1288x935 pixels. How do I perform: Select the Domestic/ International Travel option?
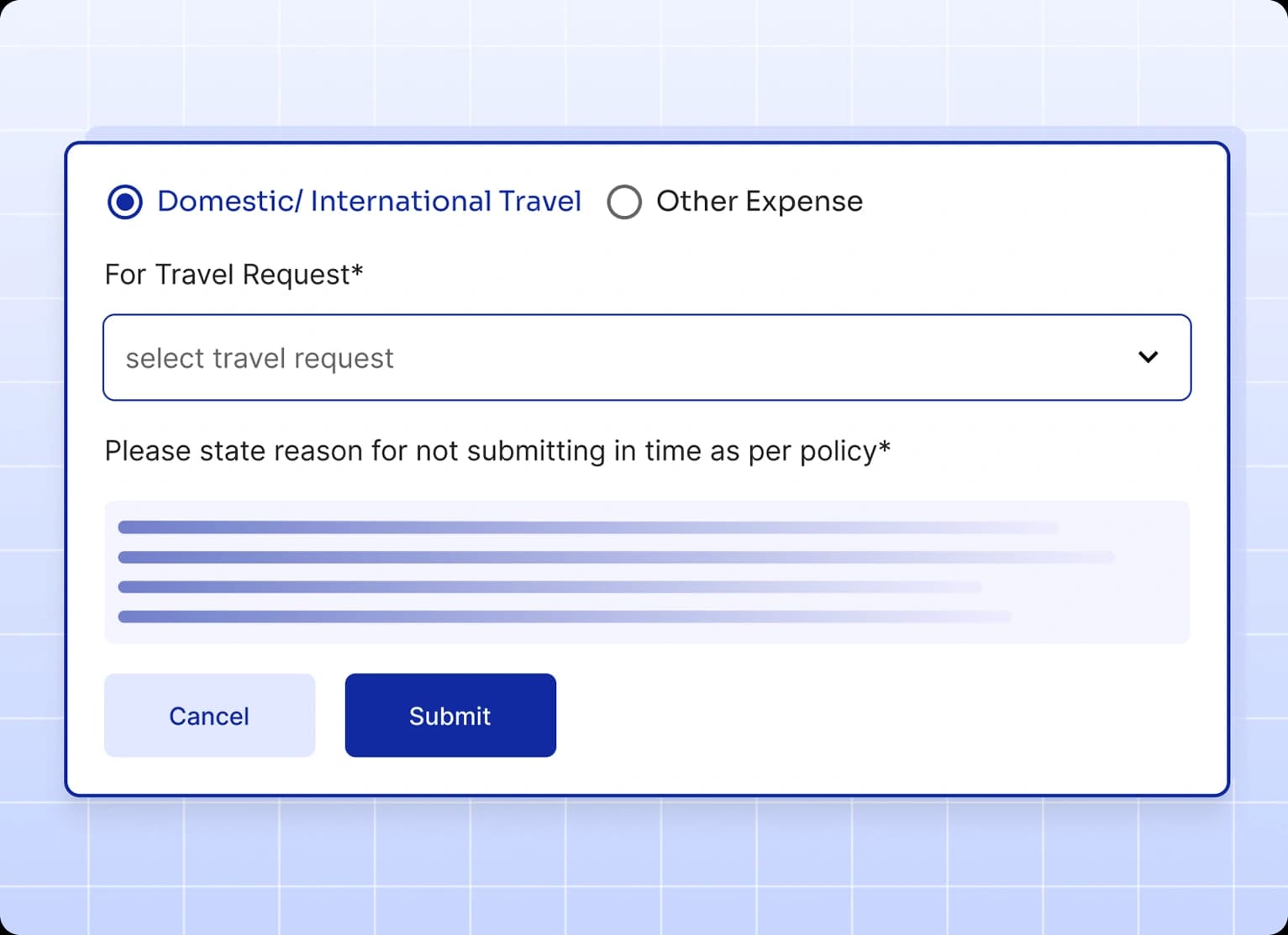click(x=124, y=202)
